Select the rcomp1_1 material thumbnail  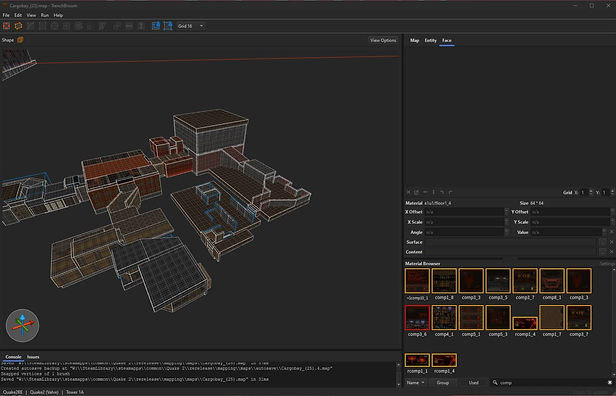tap(417, 360)
